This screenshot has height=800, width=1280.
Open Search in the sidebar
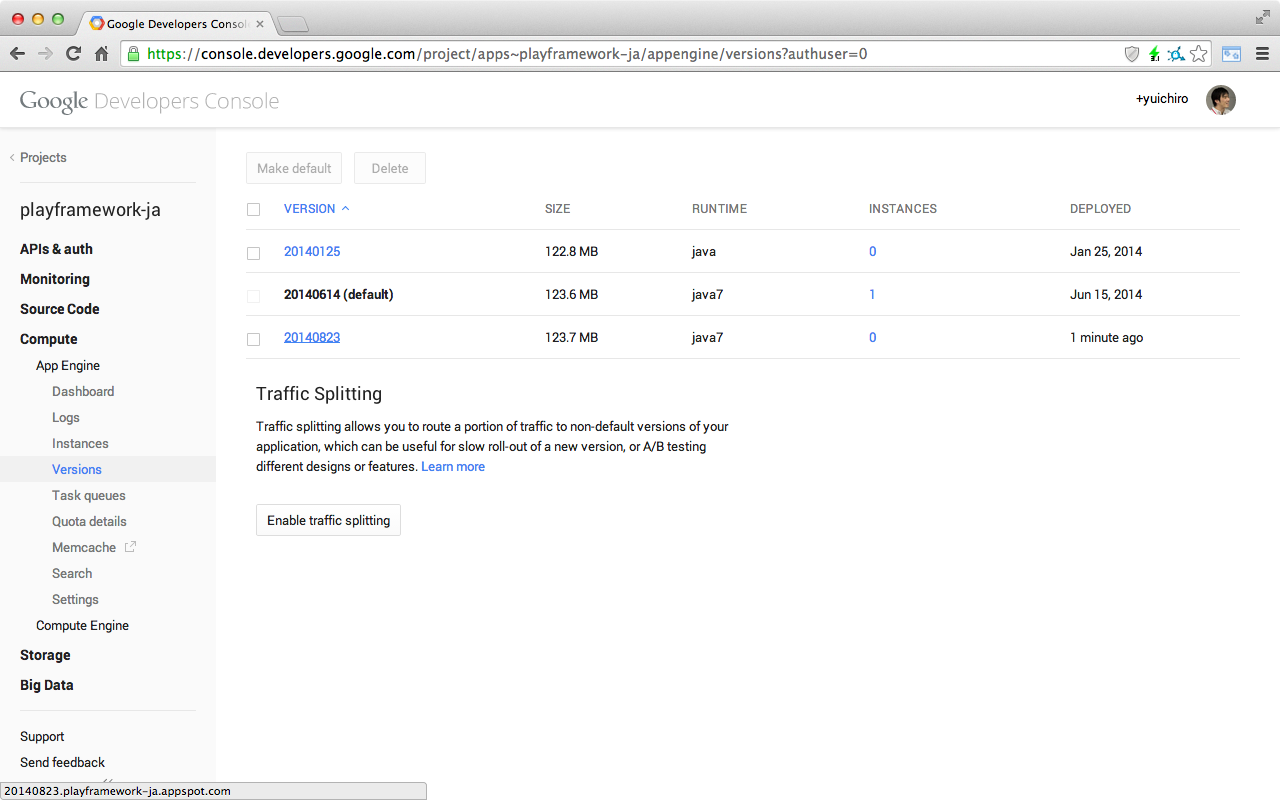click(72, 574)
